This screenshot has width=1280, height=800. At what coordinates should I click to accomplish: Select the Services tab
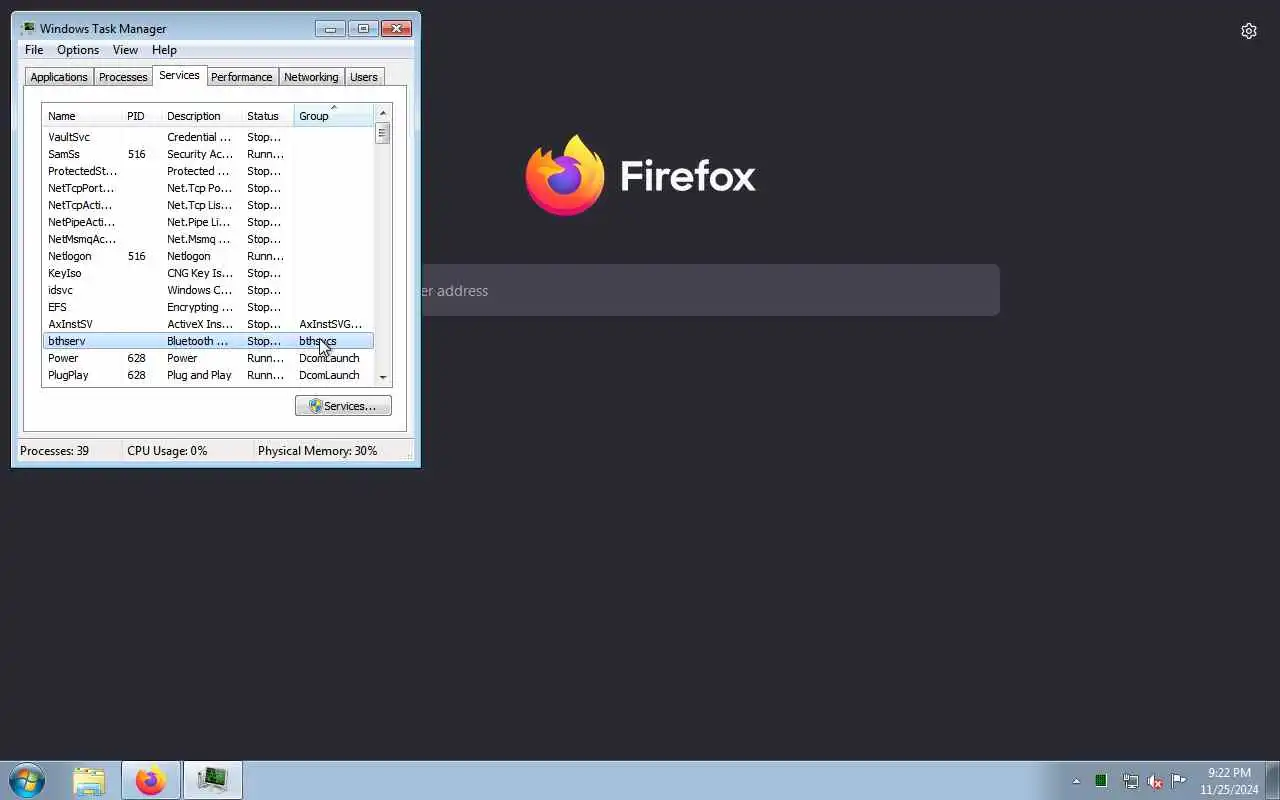point(179,75)
